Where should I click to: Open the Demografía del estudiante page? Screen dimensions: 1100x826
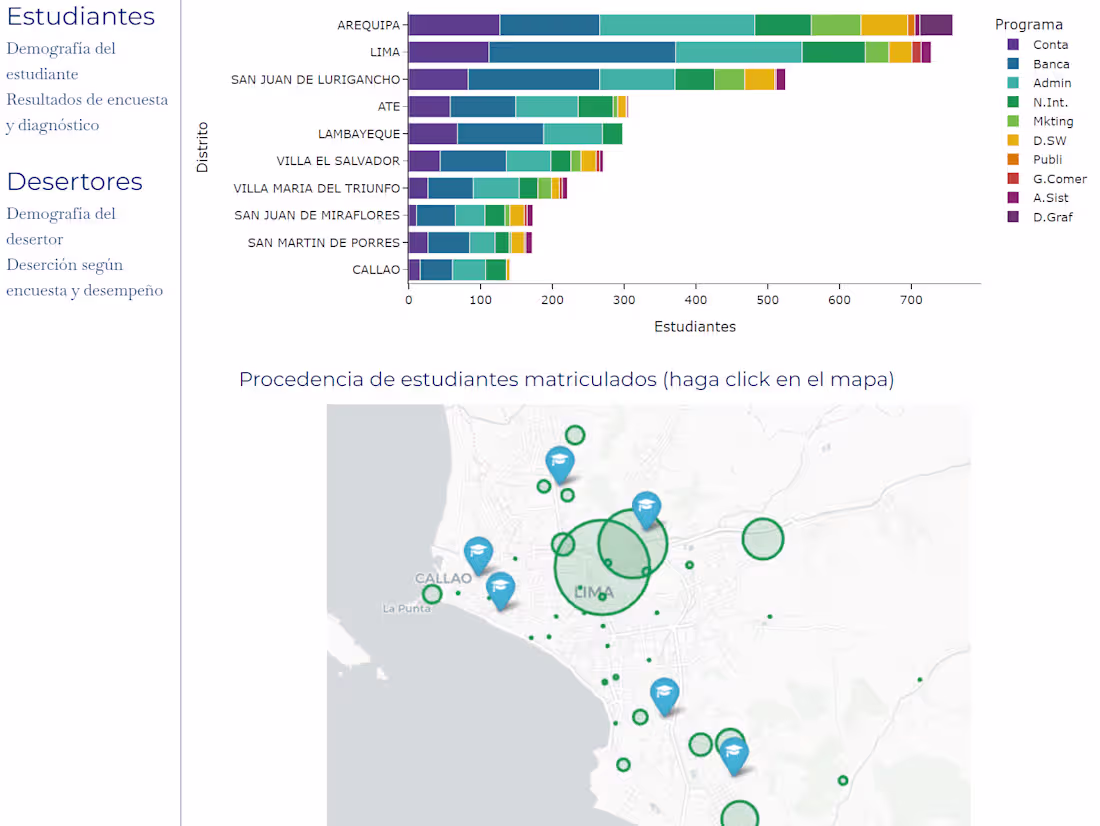(60, 60)
